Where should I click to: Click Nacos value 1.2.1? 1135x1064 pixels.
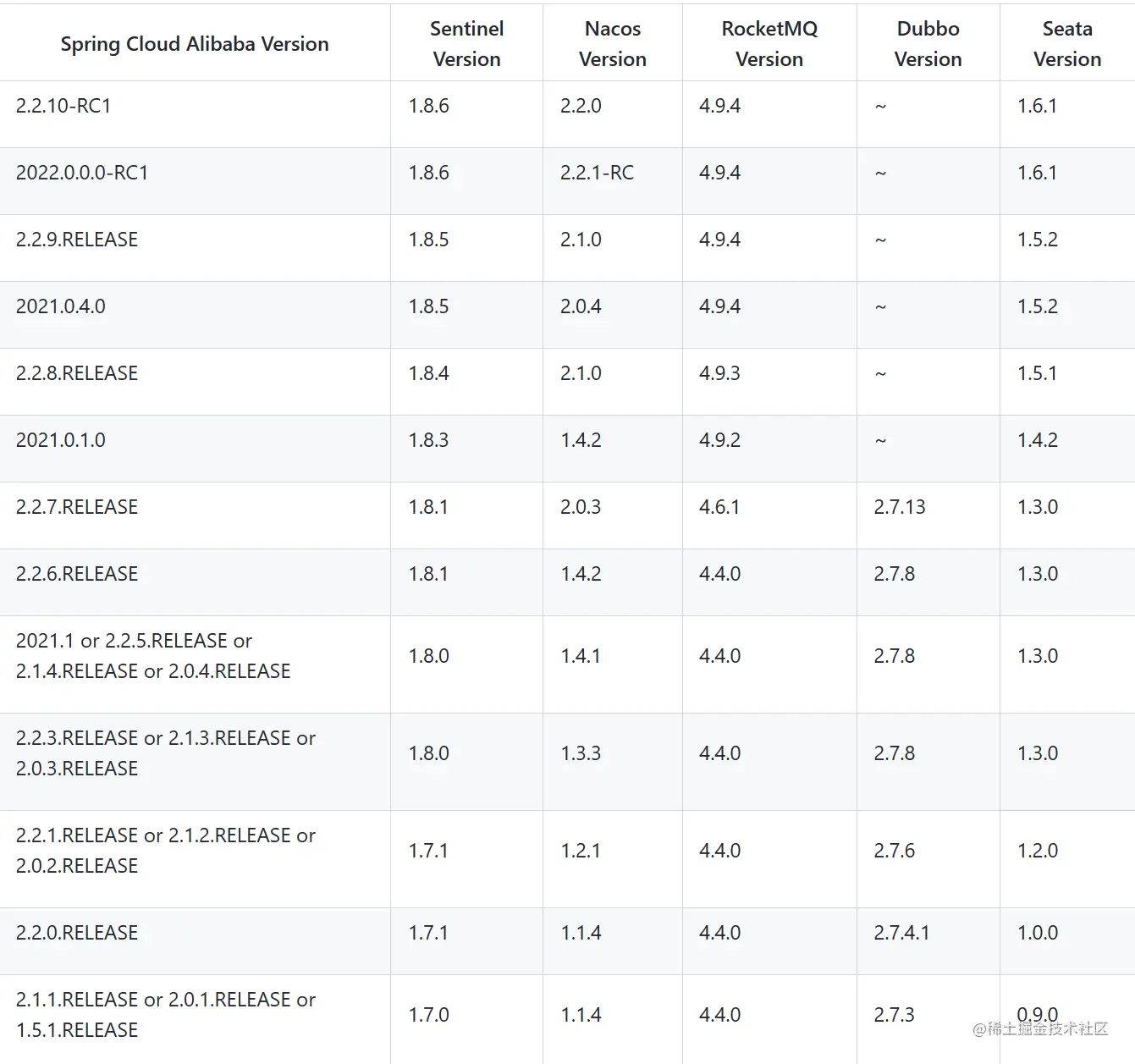(581, 851)
